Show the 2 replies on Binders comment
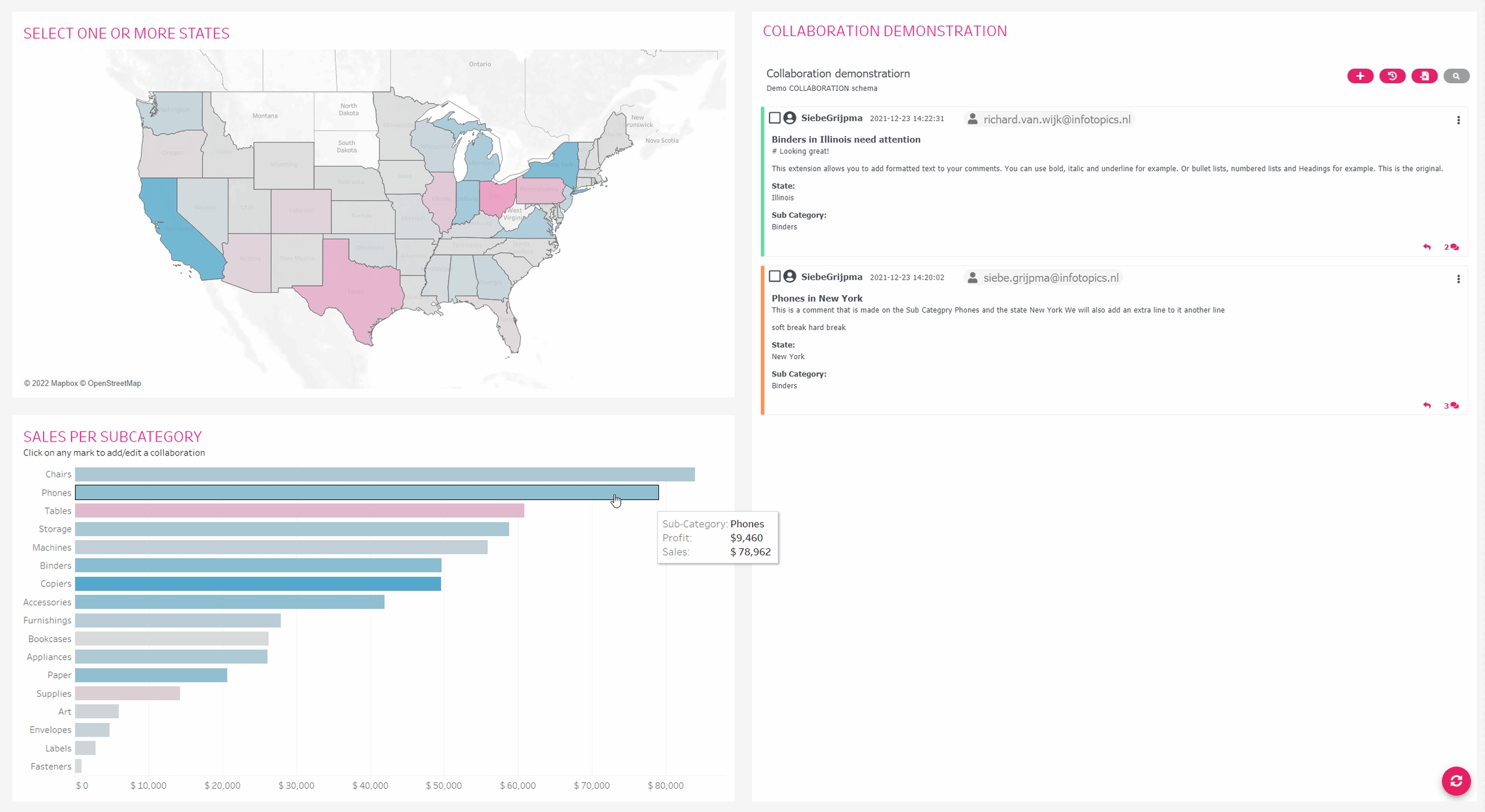This screenshot has height=812, width=1485. (1451, 247)
